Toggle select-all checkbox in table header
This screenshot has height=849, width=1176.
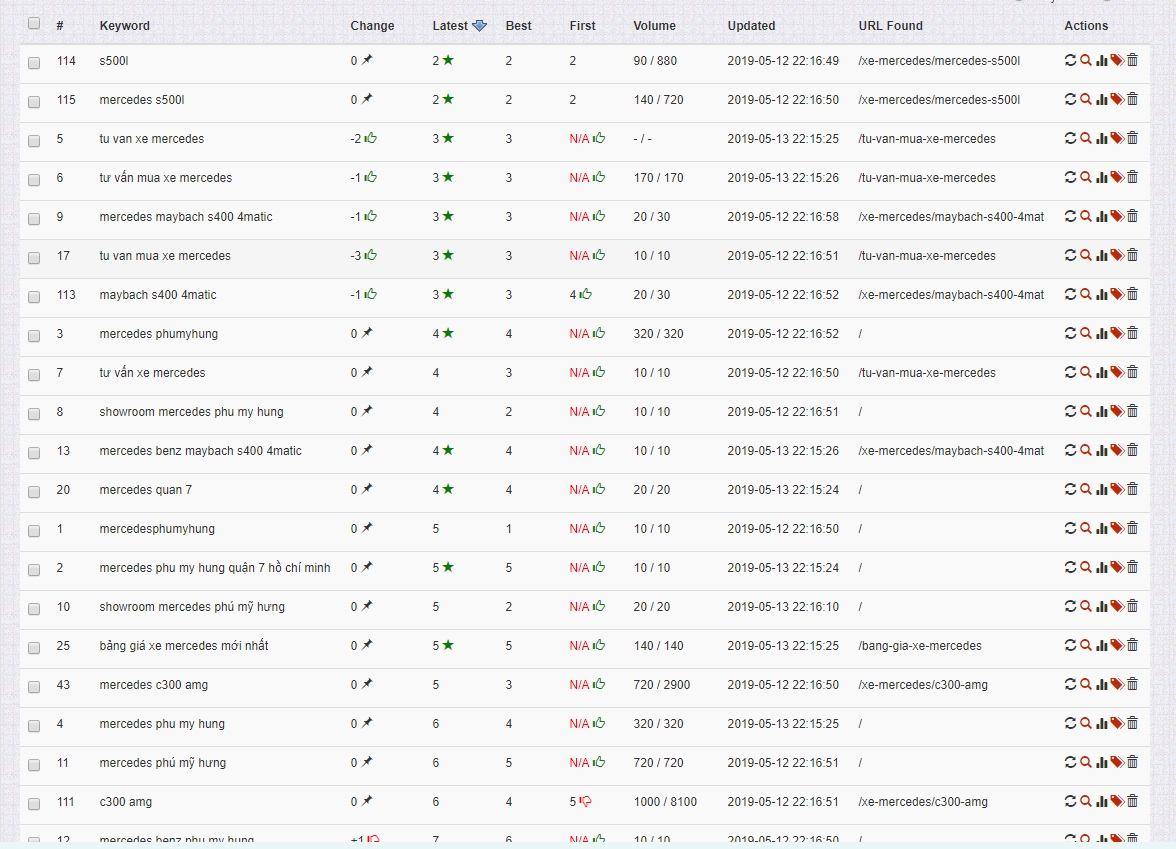[34, 23]
